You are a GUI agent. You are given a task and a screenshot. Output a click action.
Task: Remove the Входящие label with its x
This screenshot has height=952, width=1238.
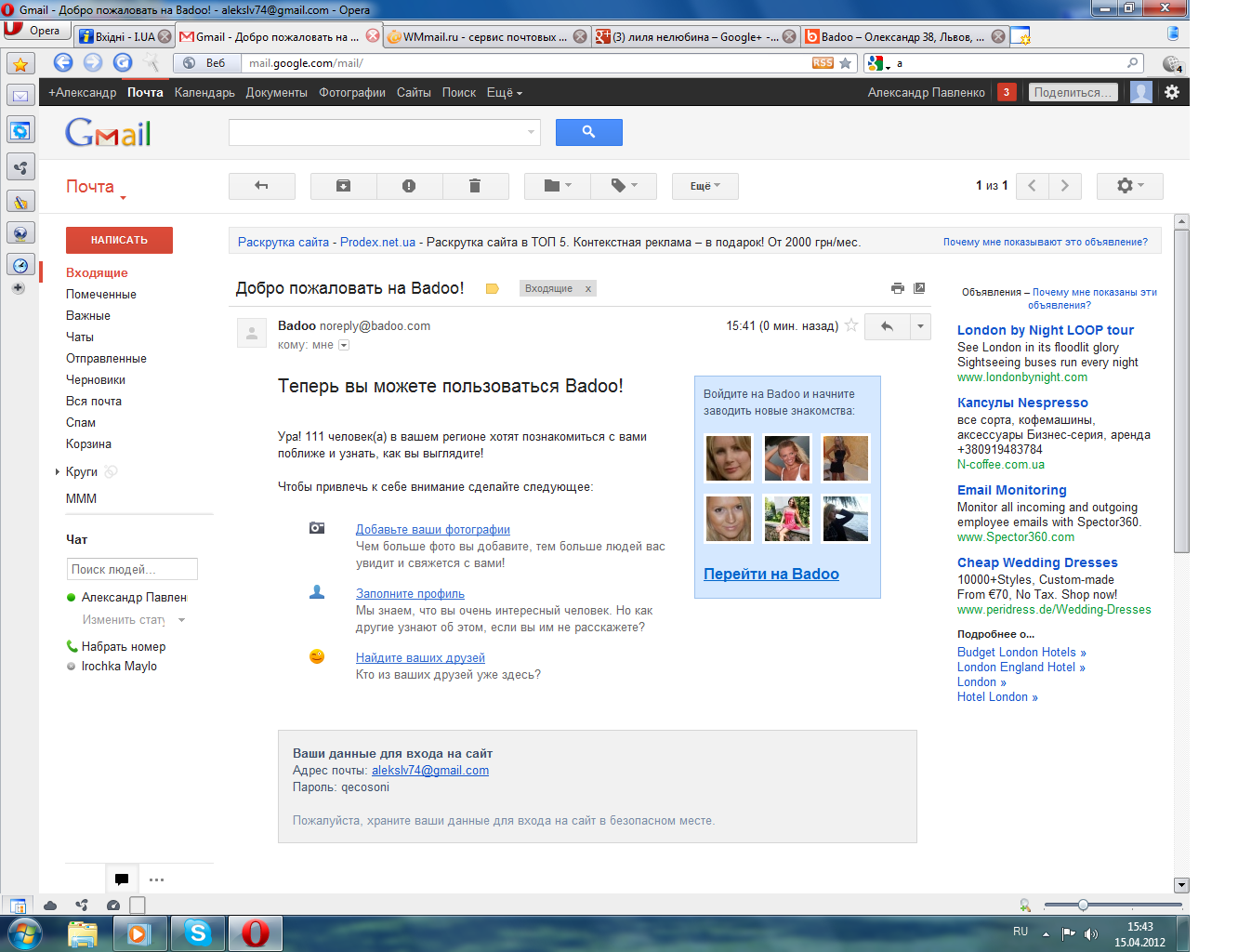588,289
